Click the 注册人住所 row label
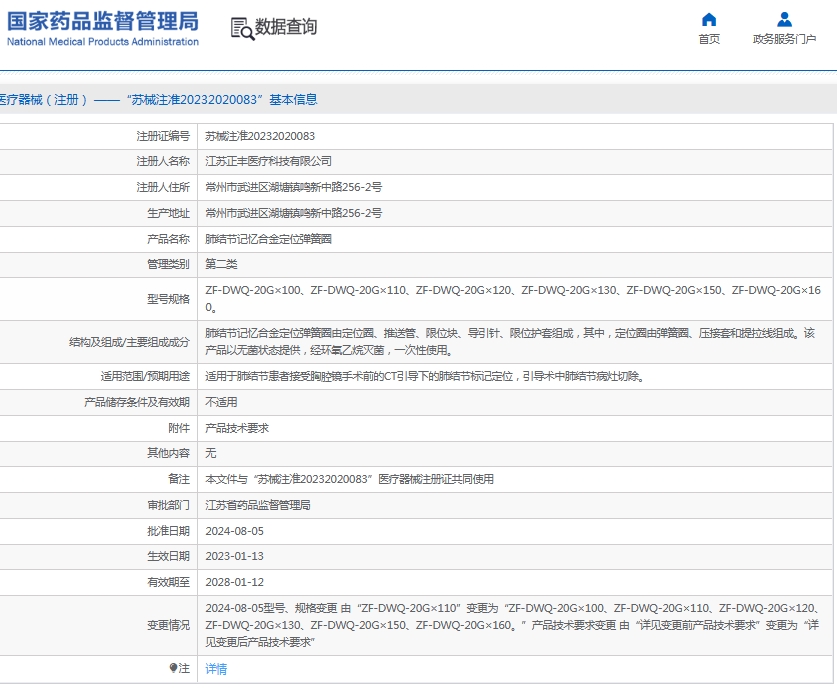 [163, 187]
